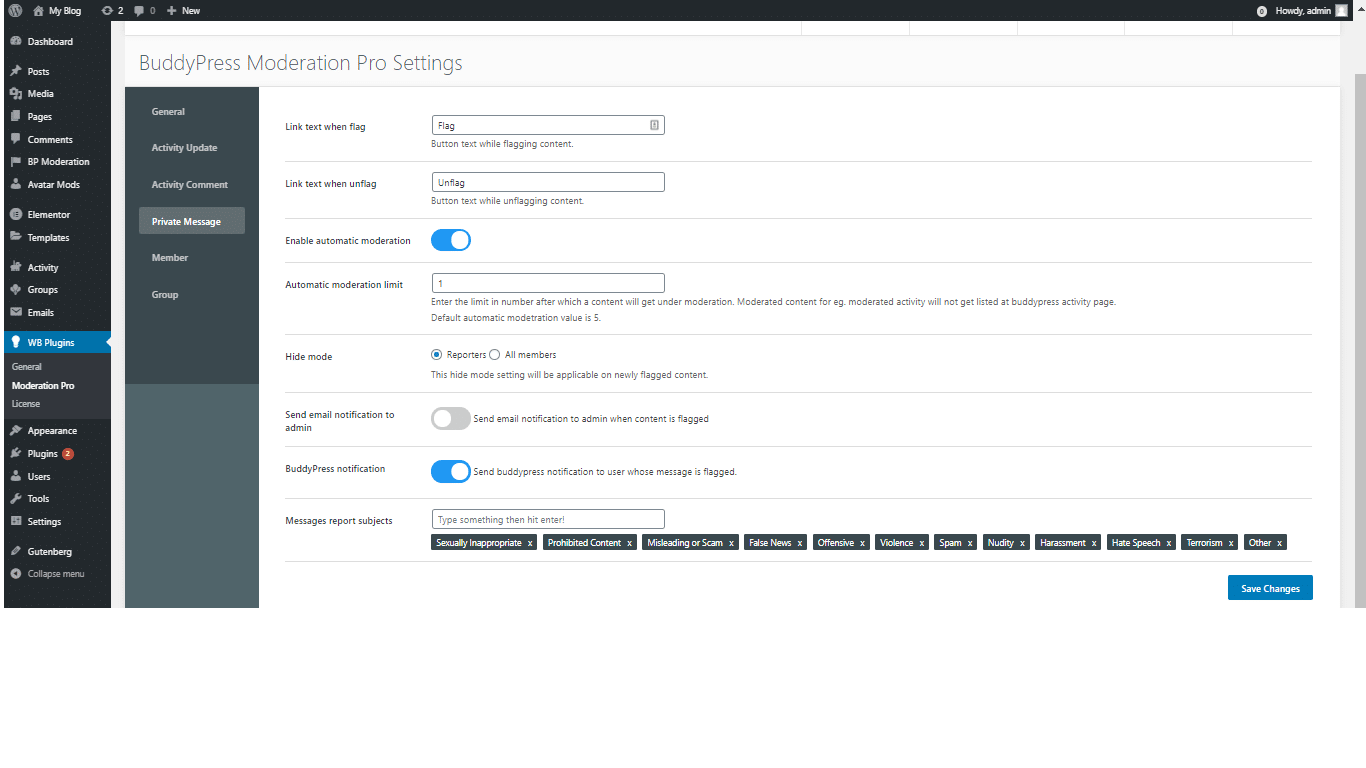Turn off BuddyPress notification toggle

click(451, 472)
